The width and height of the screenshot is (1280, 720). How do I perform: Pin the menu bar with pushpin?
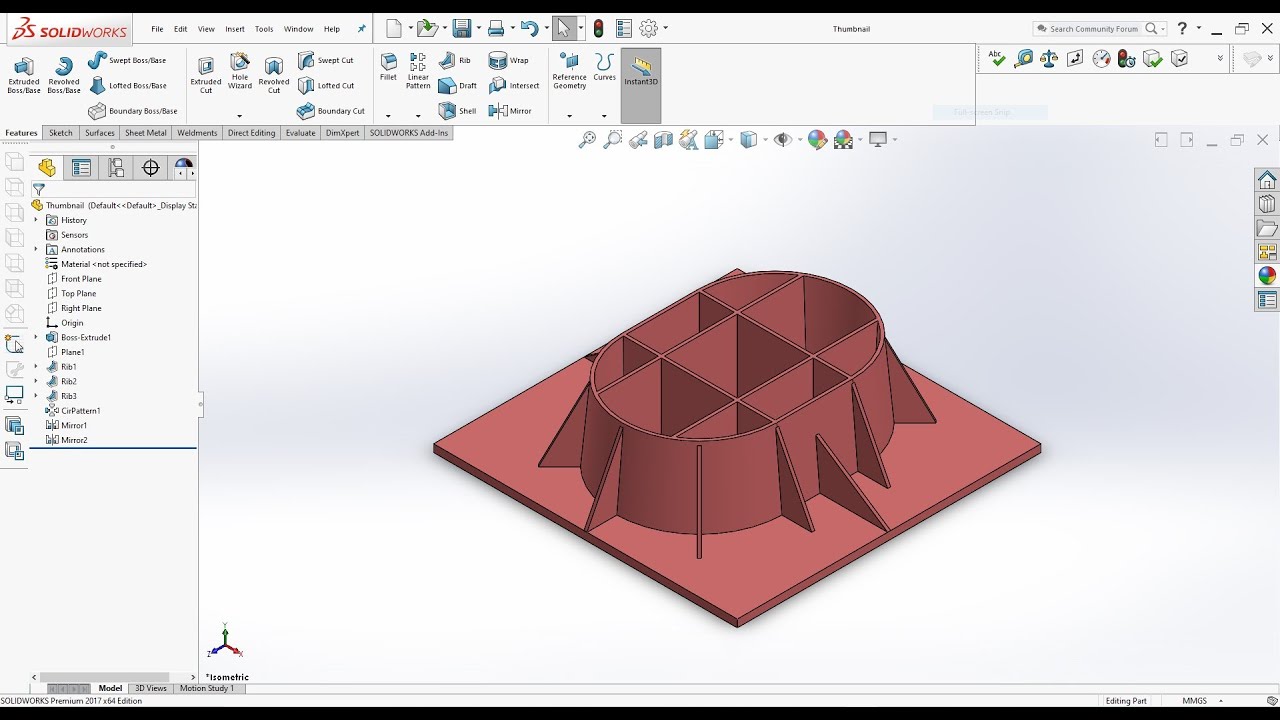(361, 29)
